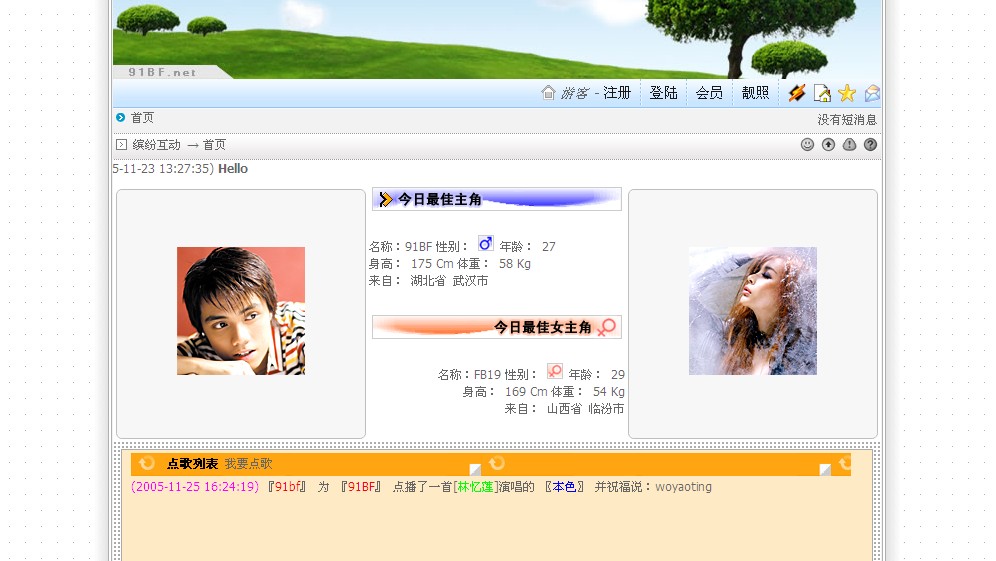Click the blue male gender icon
996x561 pixels.
click(485, 244)
